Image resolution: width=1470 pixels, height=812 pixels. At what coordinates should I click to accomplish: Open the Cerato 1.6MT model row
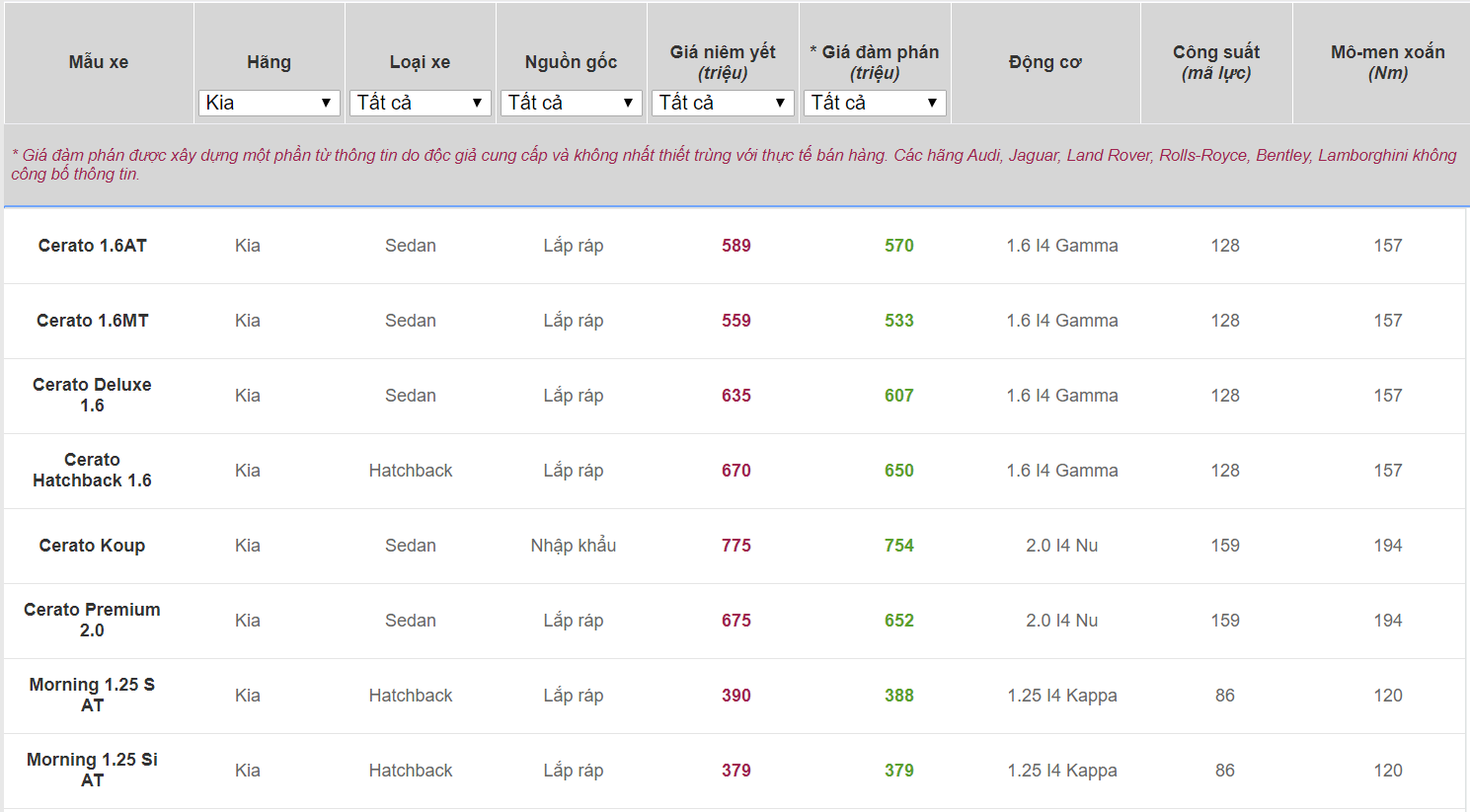point(93,321)
